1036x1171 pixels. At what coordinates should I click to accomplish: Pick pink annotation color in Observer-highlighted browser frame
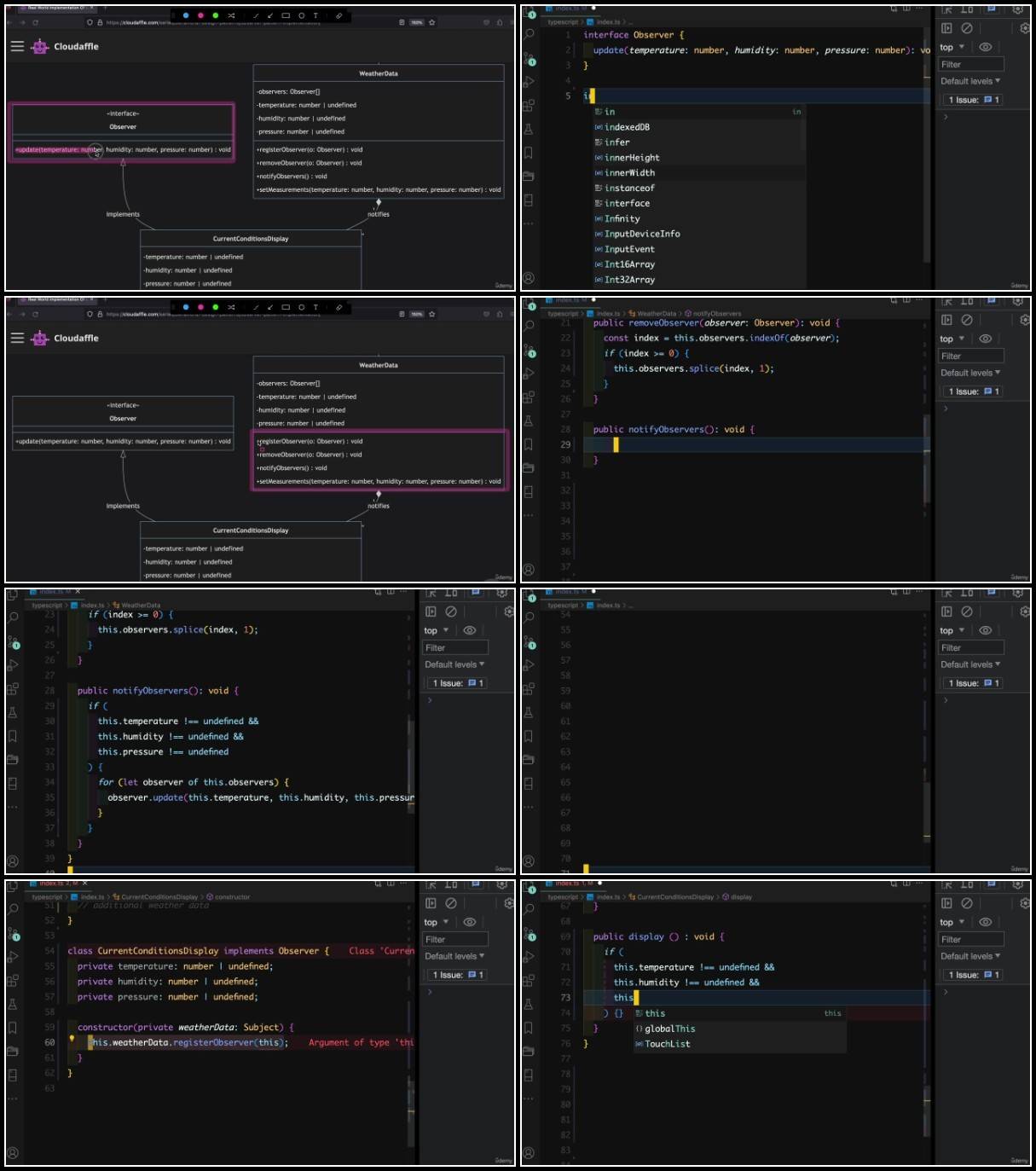click(200, 15)
